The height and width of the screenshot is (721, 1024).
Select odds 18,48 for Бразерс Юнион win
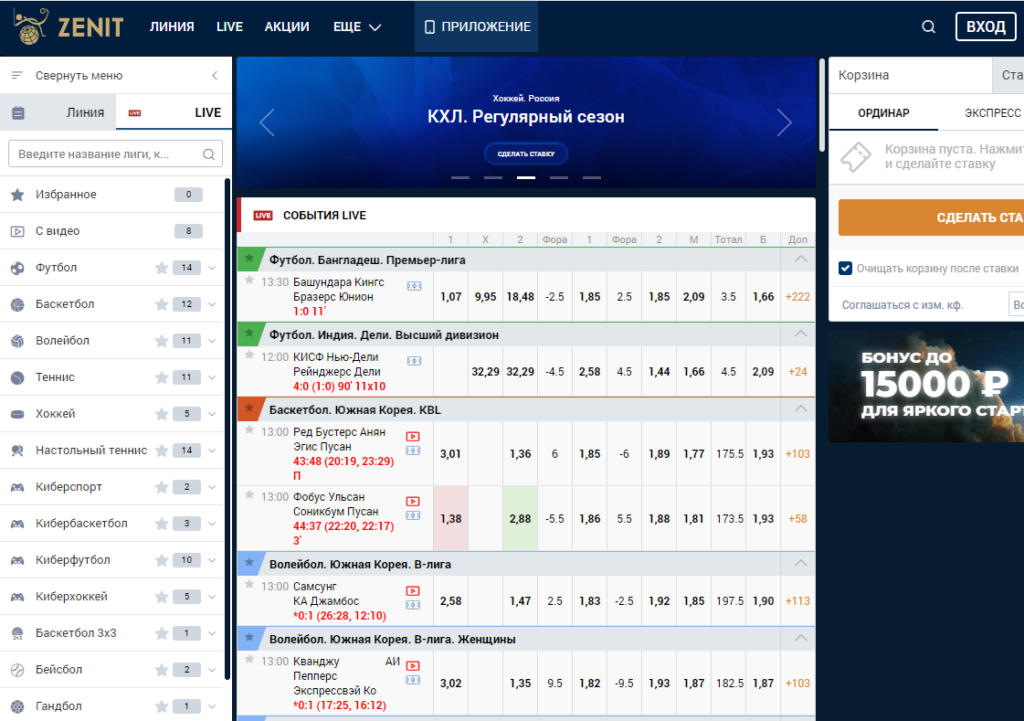click(520, 296)
